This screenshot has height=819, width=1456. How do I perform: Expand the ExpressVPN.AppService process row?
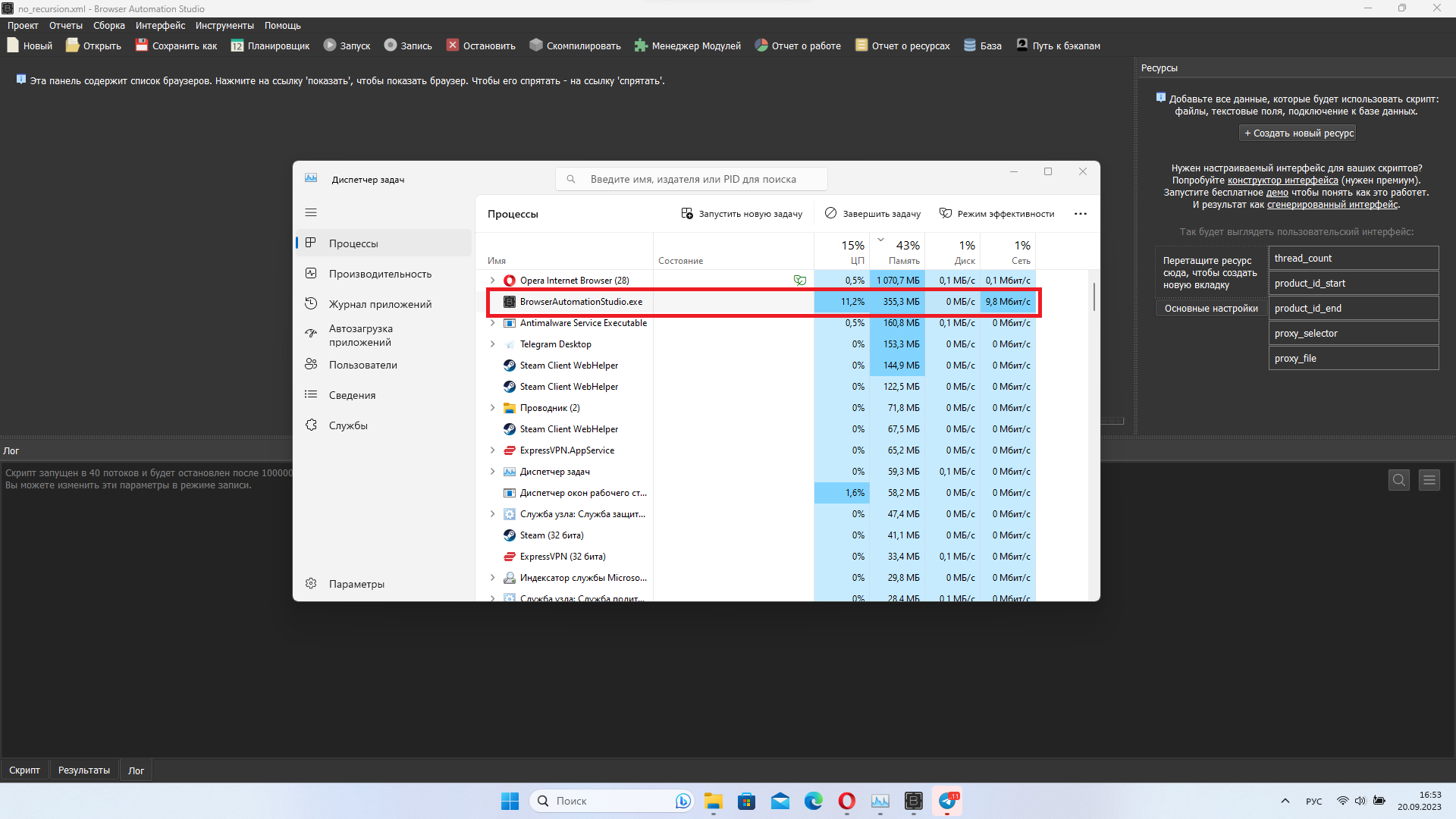[x=492, y=450]
